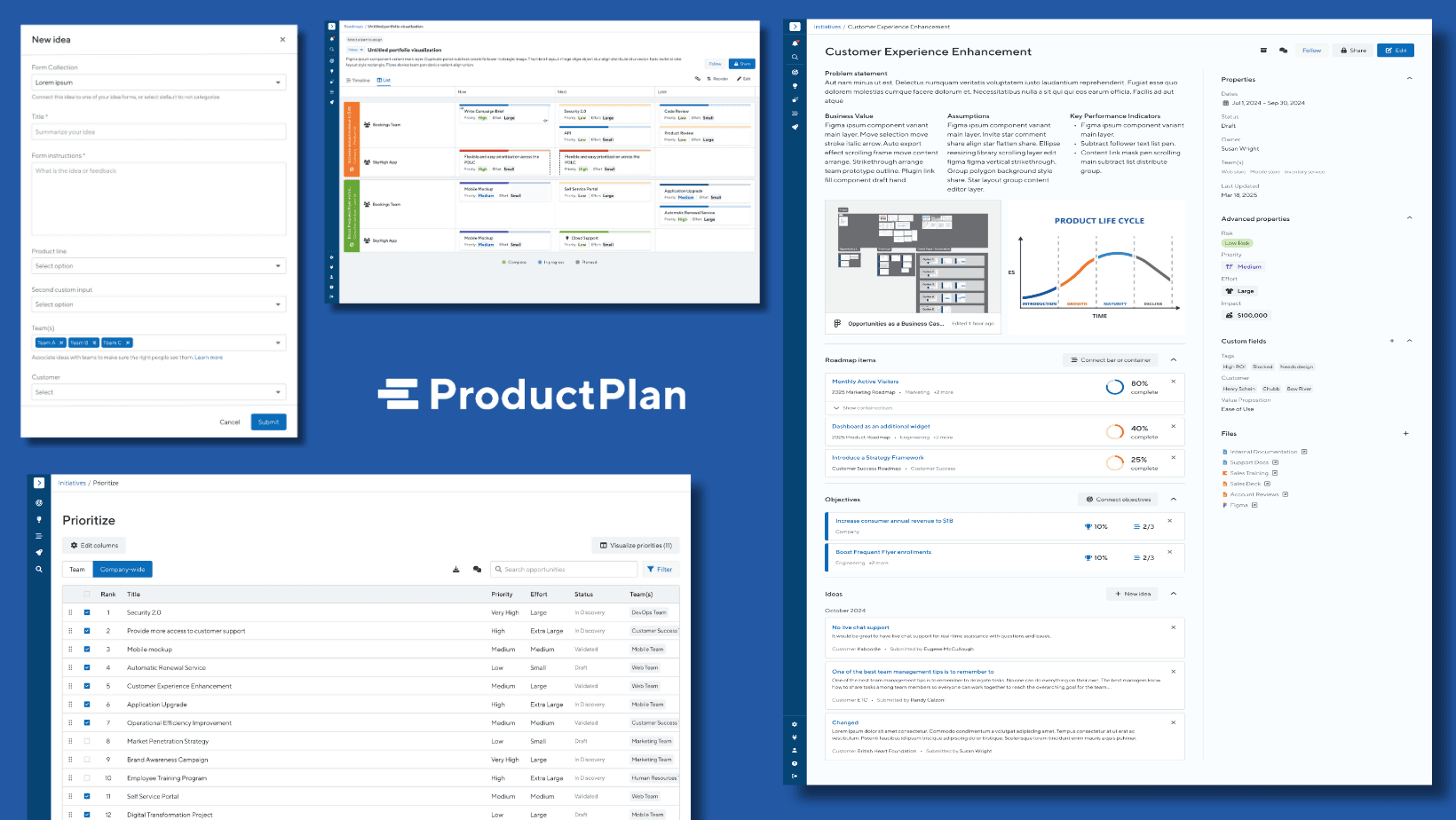Uncheck the Automatic Renewal Service checkbox

[87, 667]
